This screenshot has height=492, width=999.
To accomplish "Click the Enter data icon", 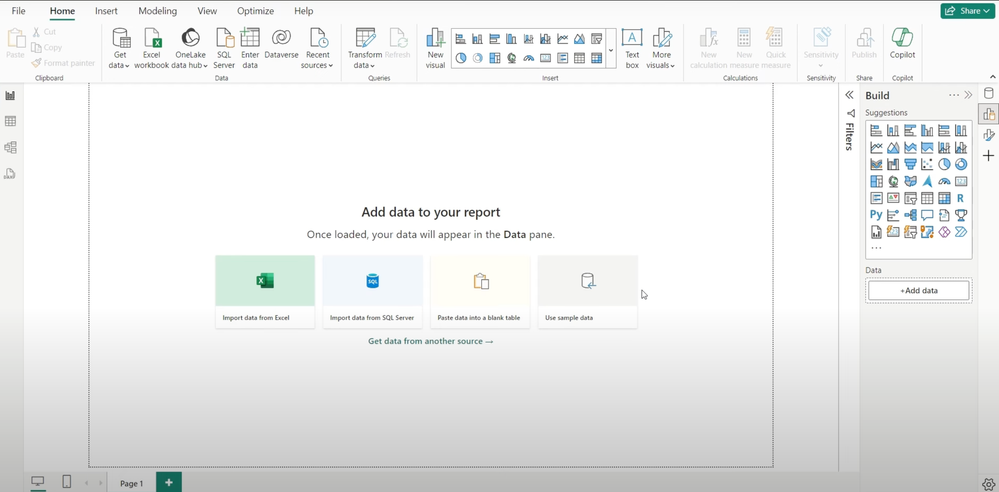I will [250, 47].
